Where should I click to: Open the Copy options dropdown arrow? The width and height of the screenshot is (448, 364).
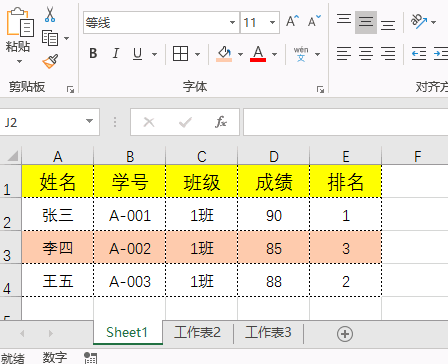coord(66,38)
